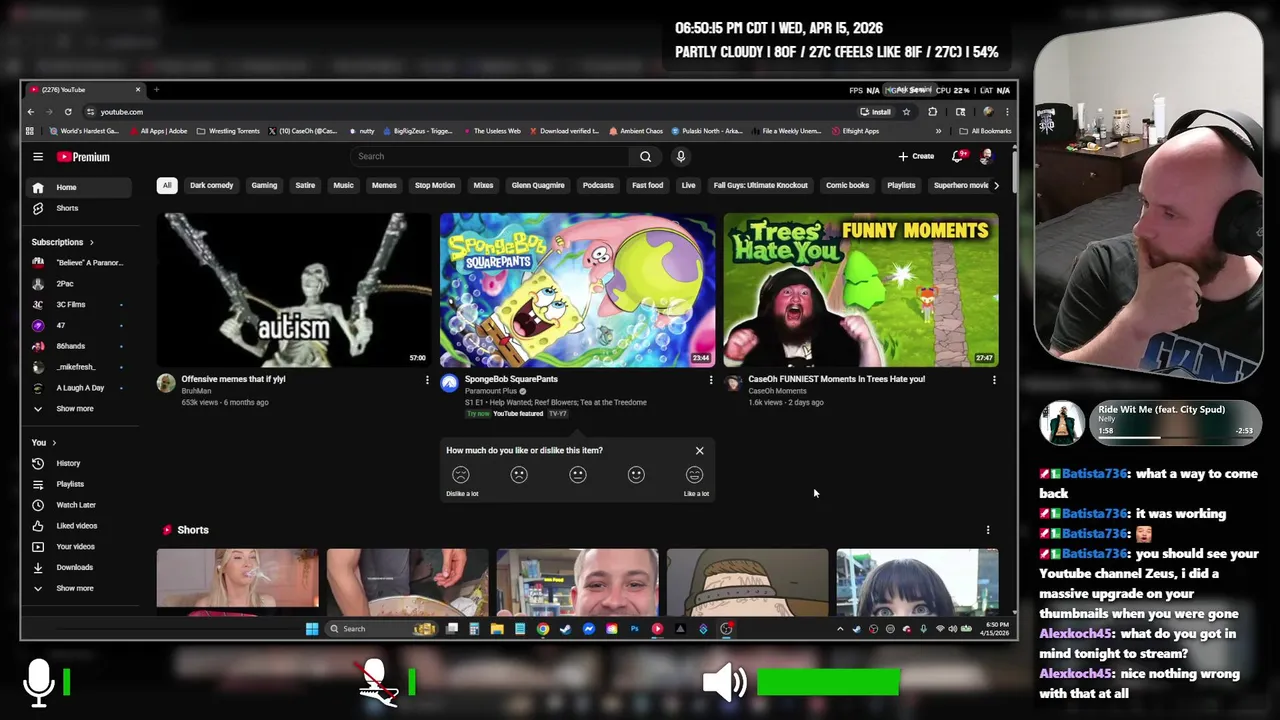Reload the page in Chrome

click(68, 112)
